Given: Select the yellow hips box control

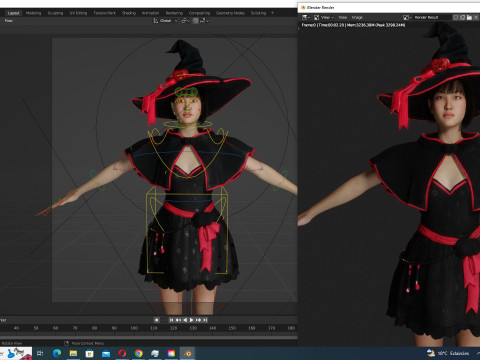Looking at the screenshot, I should (187, 230).
